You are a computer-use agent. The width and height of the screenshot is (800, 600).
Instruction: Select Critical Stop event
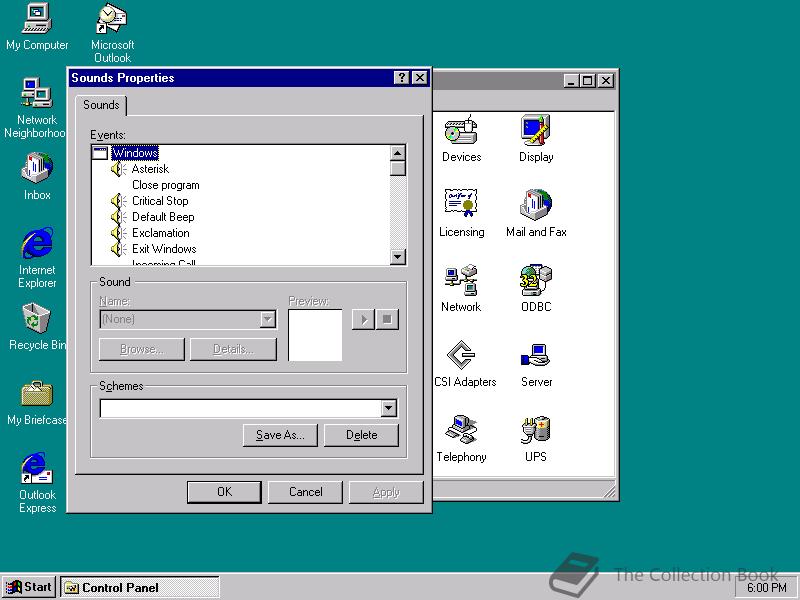160,201
